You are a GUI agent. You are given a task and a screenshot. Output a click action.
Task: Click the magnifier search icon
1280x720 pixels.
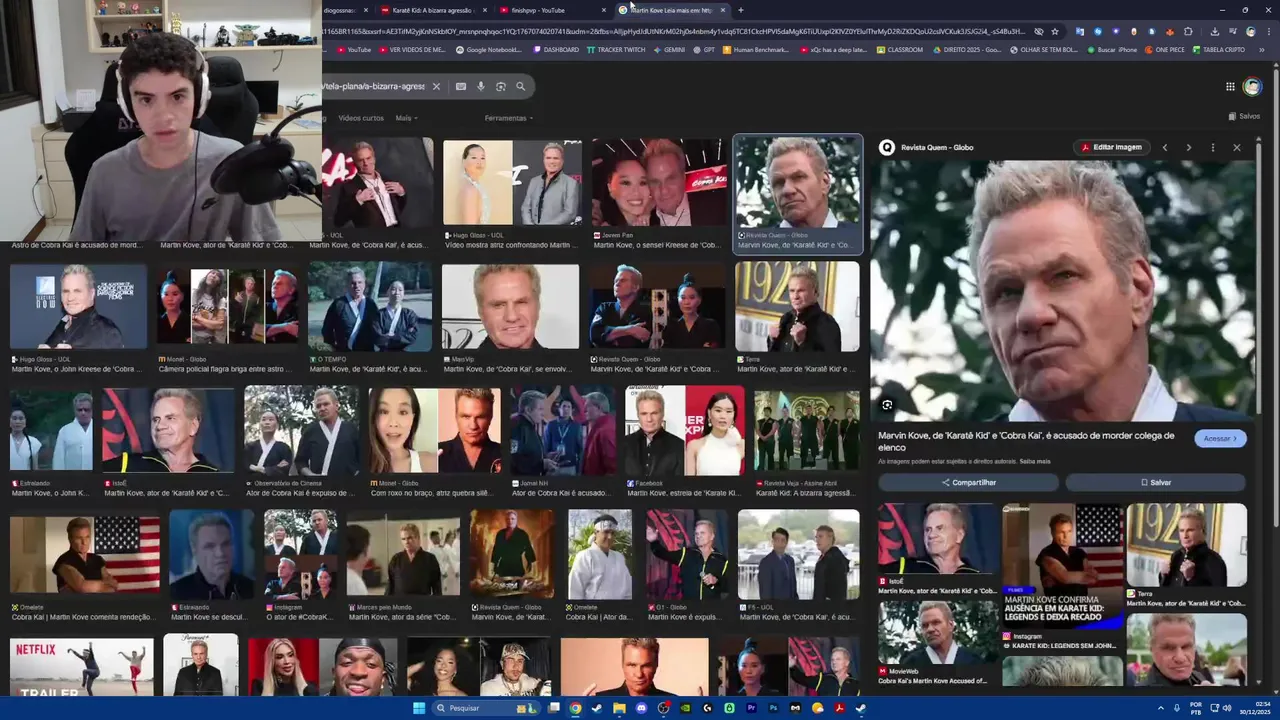(520, 86)
